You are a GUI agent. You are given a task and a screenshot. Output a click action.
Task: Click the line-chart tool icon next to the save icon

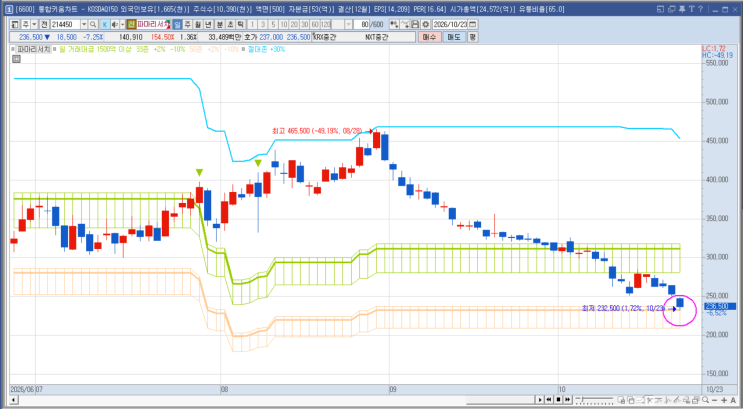click(x=405, y=24)
